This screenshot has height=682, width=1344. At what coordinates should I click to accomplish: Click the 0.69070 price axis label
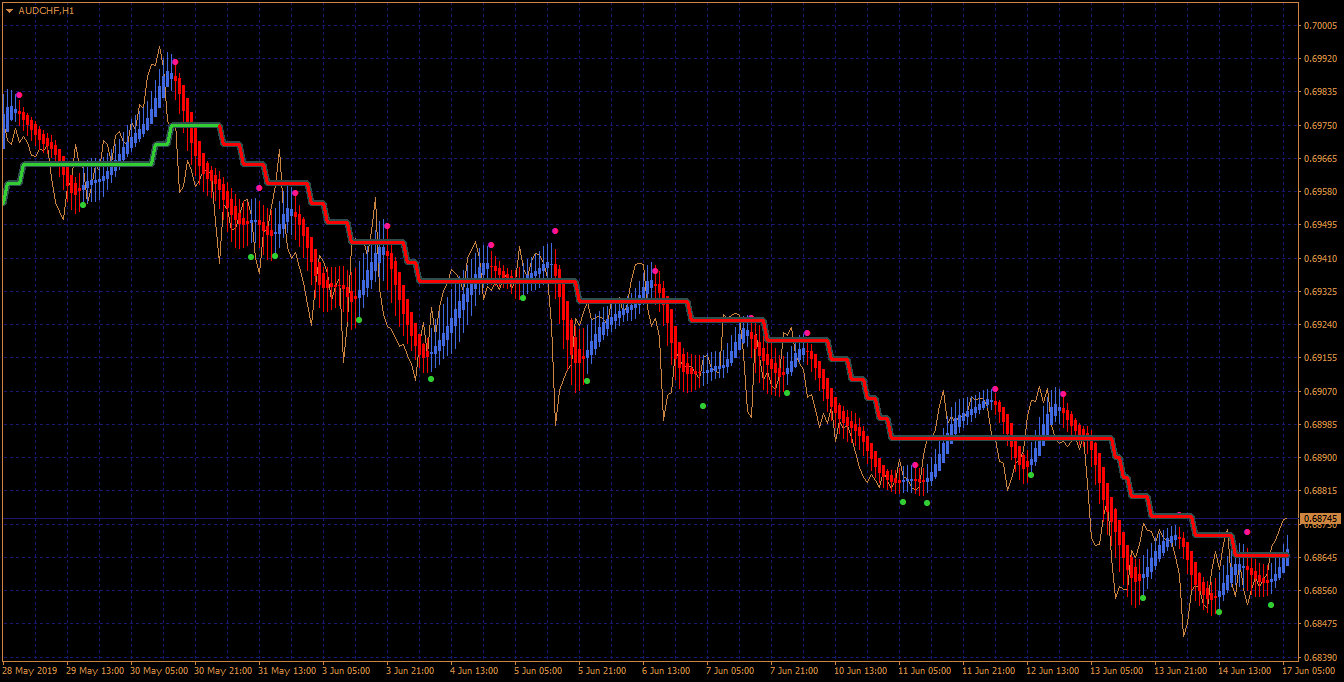tap(1319, 391)
